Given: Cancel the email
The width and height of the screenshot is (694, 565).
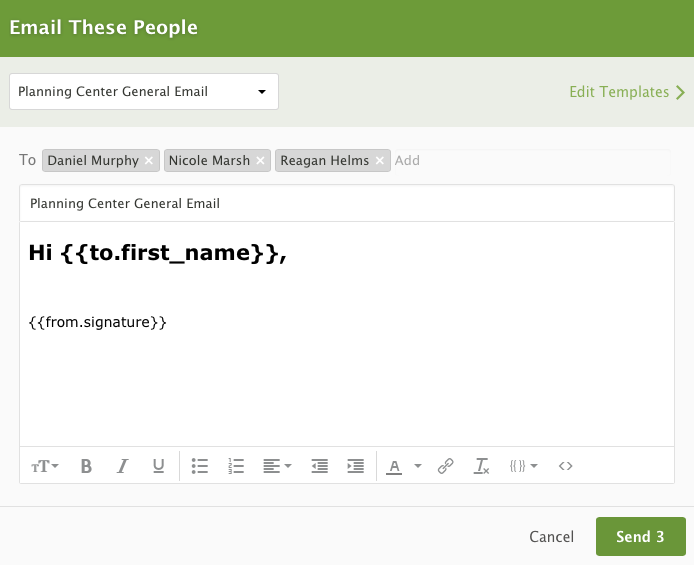Looking at the screenshot, I should [x=551, y=537].
